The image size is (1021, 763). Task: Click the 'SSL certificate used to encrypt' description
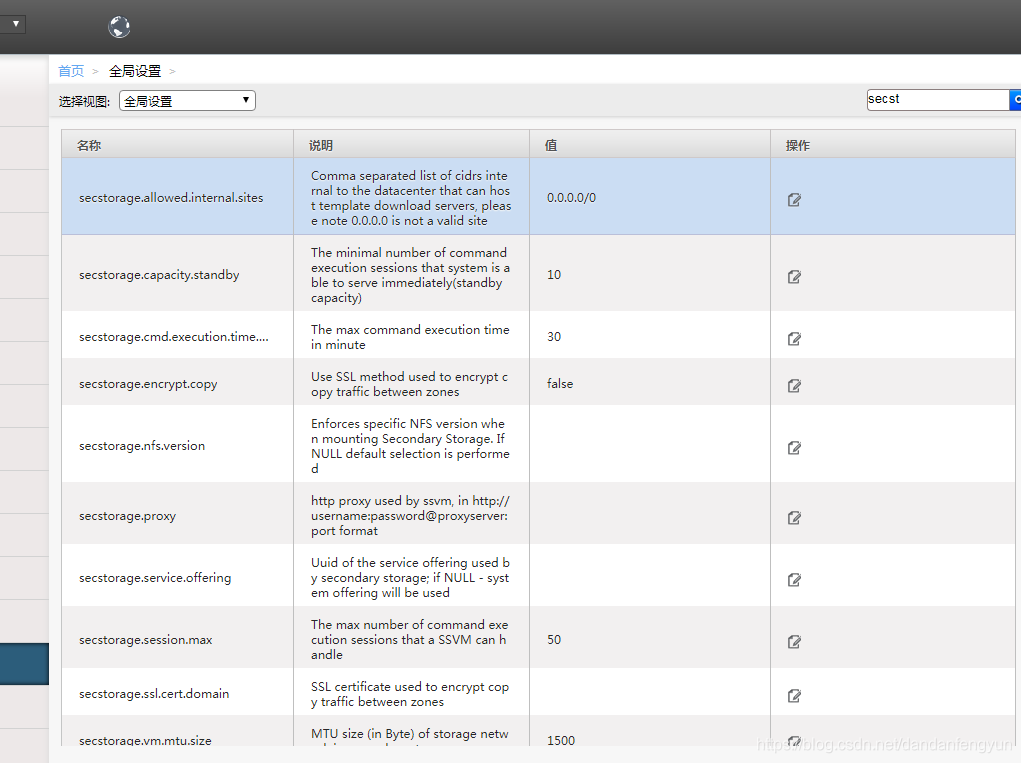(x=410, y=694)
